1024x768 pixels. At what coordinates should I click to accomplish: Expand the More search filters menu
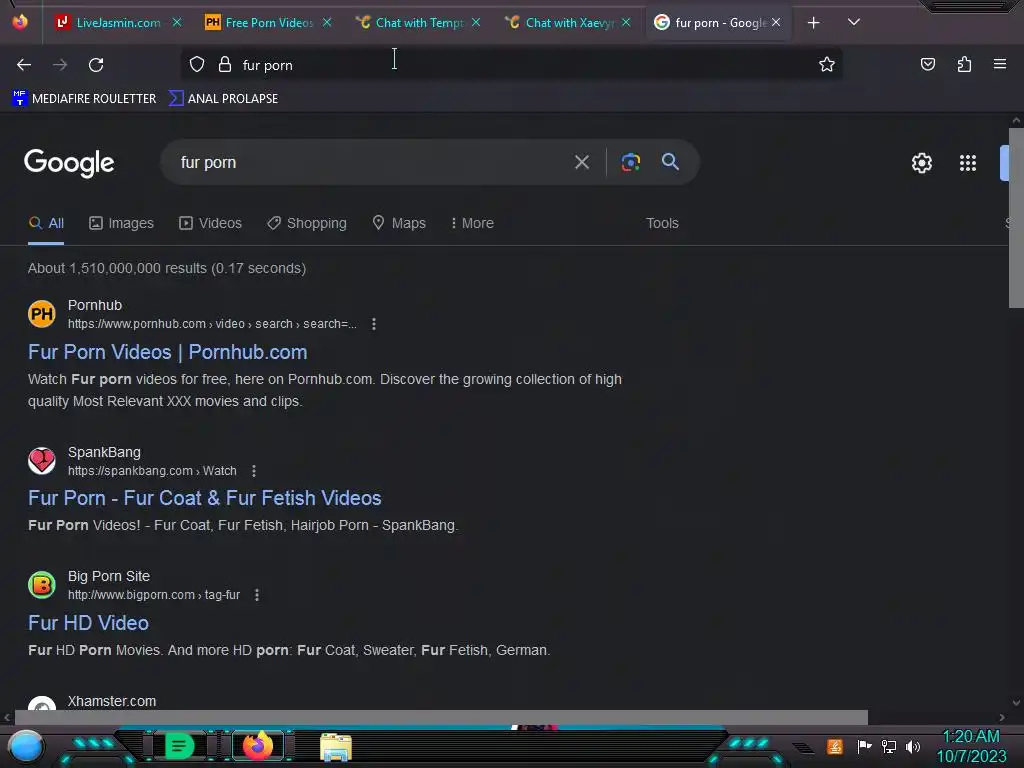coord(472,223)
